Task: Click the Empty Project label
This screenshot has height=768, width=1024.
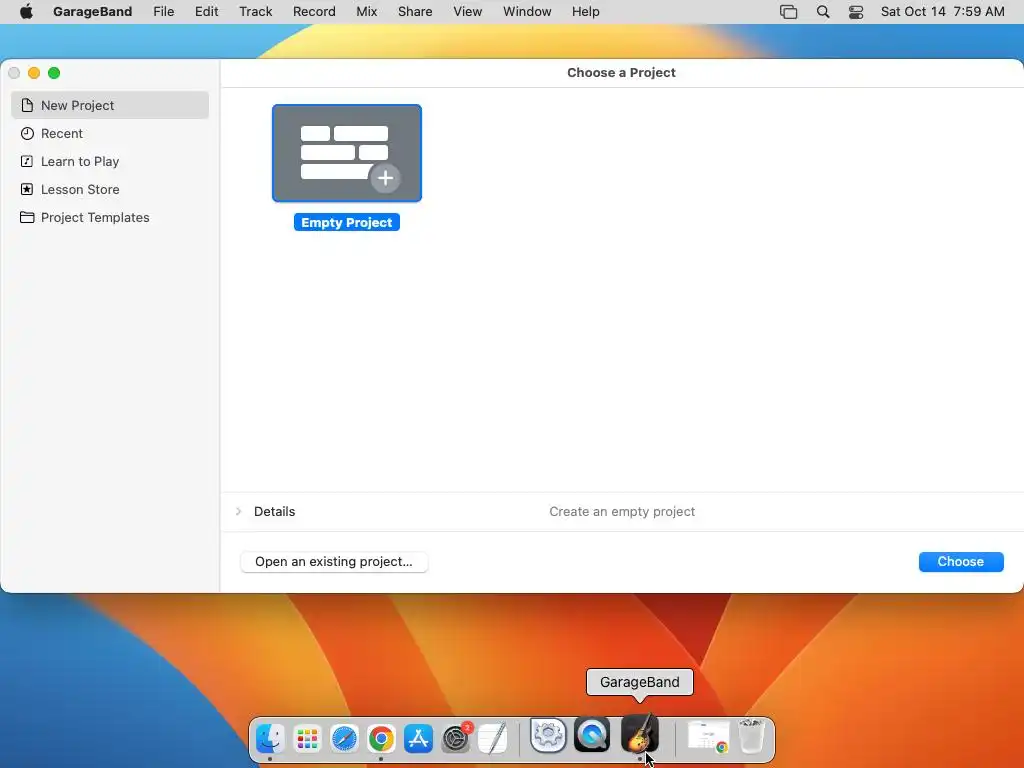Action: (x=347, y=222)
